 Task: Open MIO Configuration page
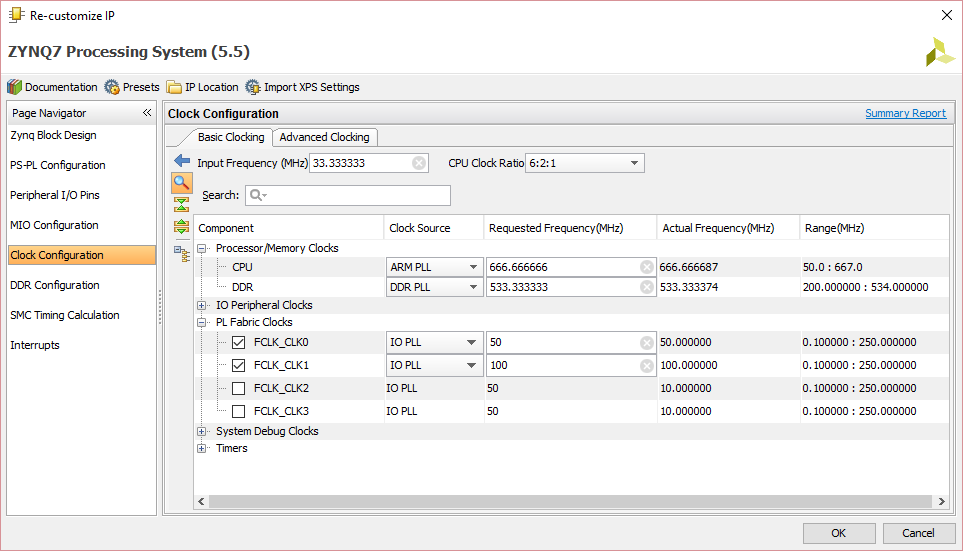54,225
